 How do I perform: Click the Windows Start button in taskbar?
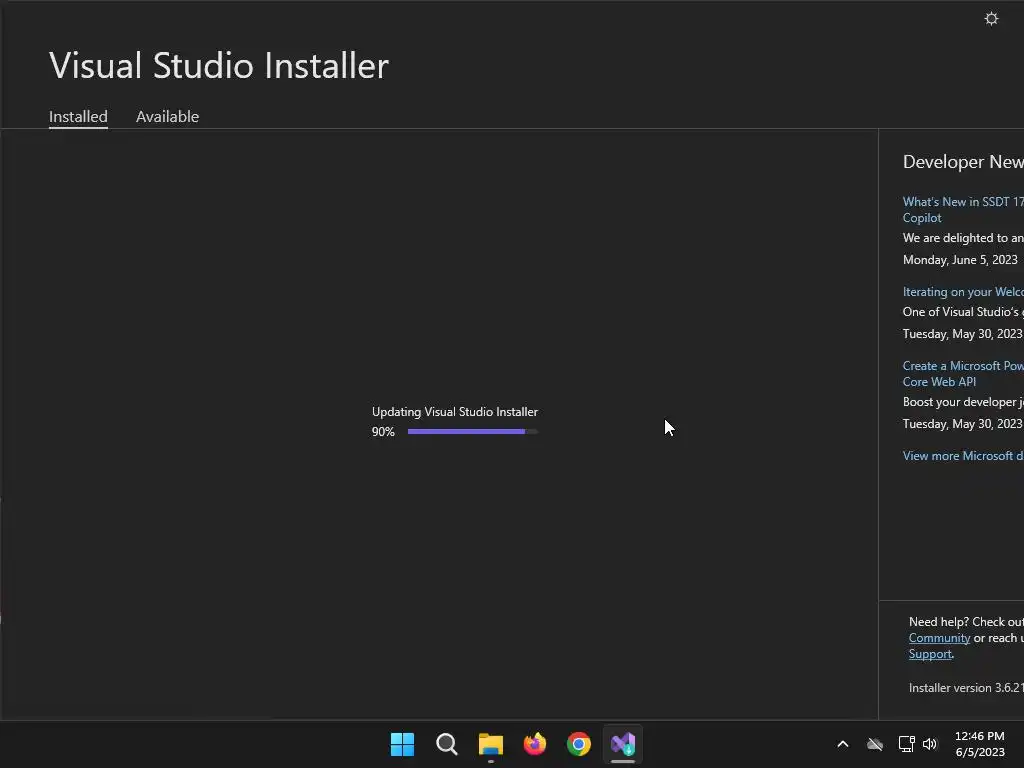(x=402, y=744)
